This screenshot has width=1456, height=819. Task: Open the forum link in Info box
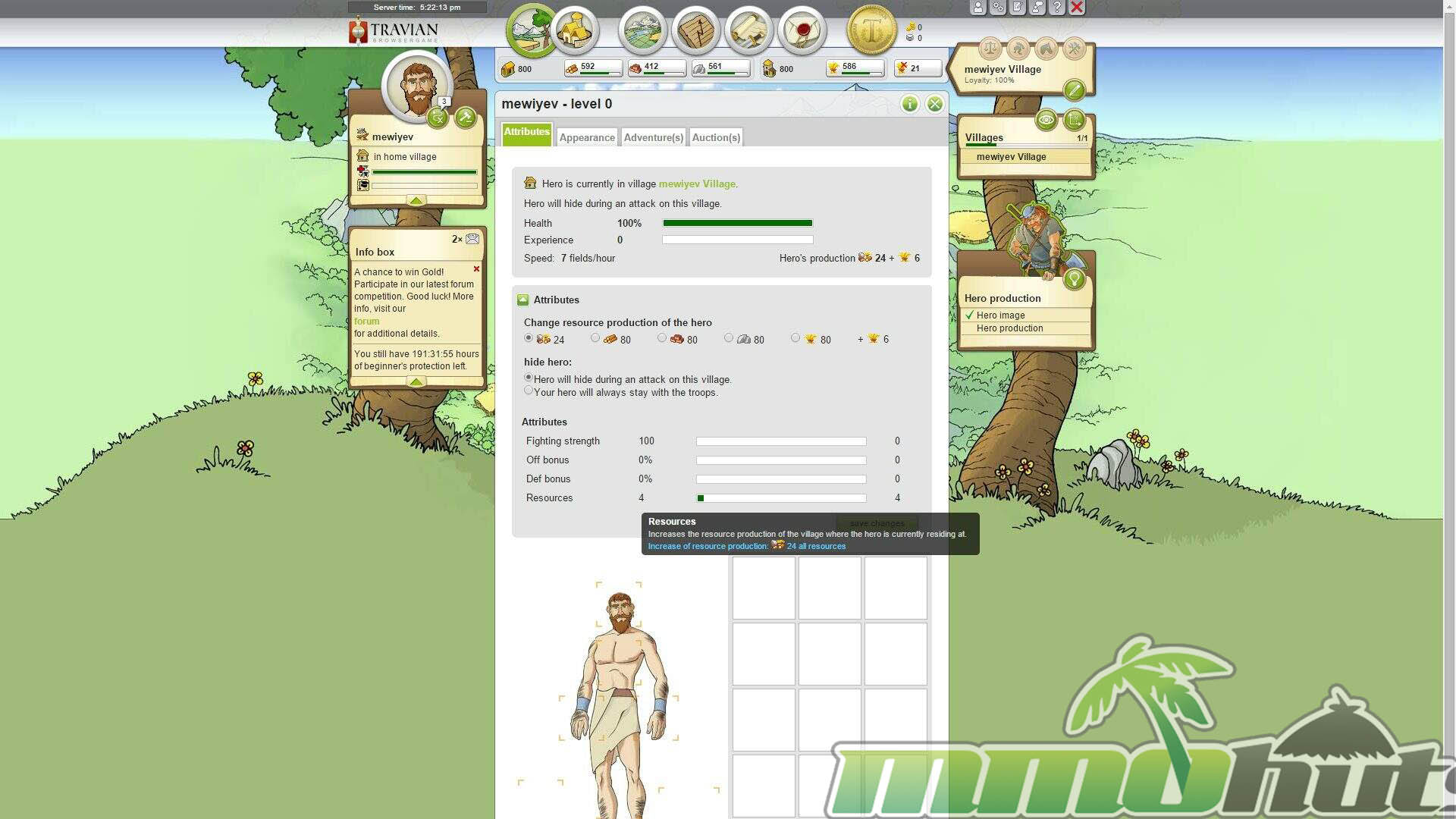point(367,322)
